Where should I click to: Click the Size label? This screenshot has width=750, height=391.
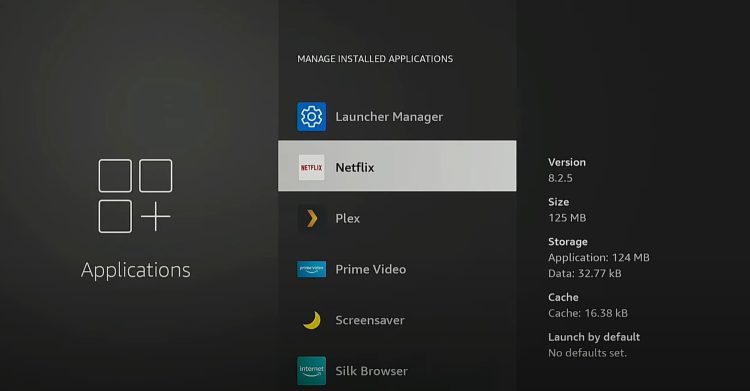coord(559,202)
